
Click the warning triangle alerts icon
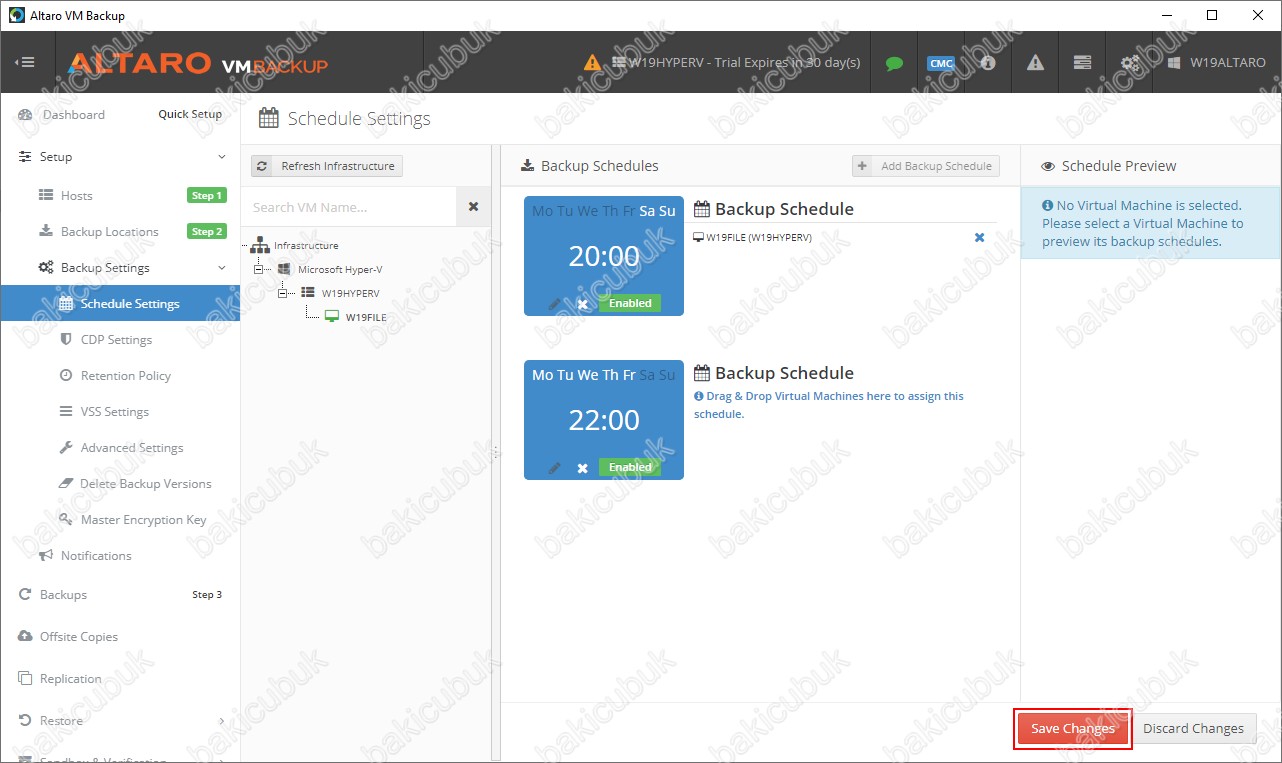point(1035,63)
